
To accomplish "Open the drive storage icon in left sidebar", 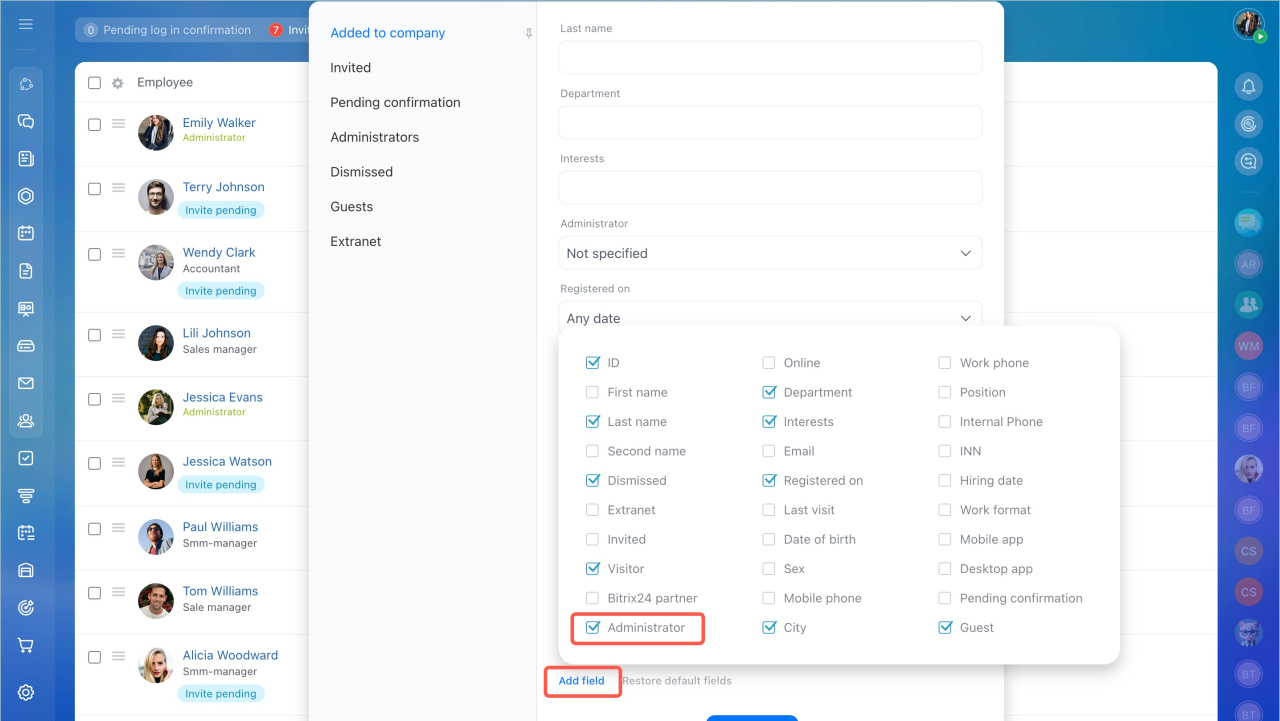I will pyautogui.click(x=26, y=346).
